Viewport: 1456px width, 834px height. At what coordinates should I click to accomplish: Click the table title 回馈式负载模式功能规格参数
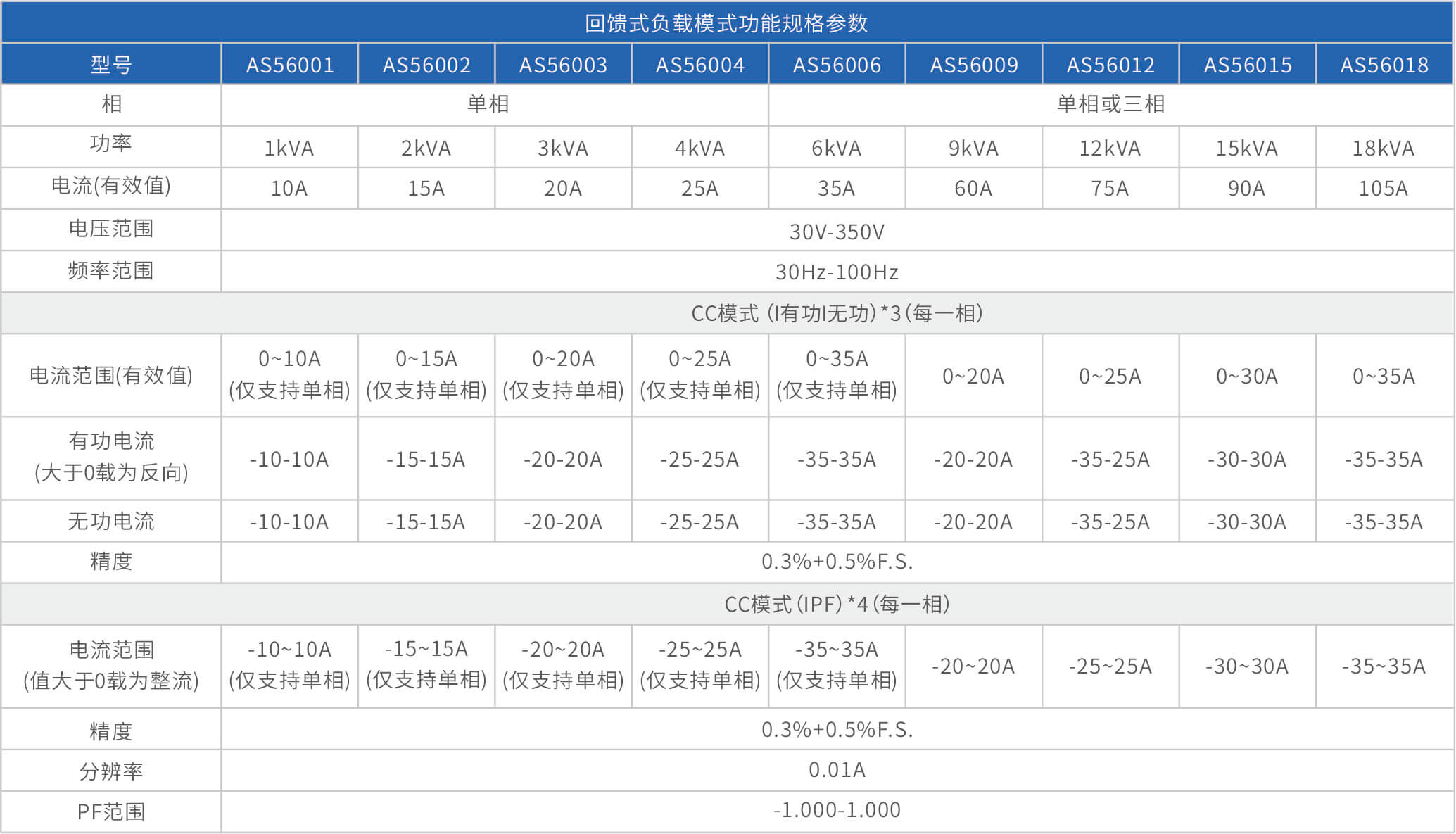726,23
